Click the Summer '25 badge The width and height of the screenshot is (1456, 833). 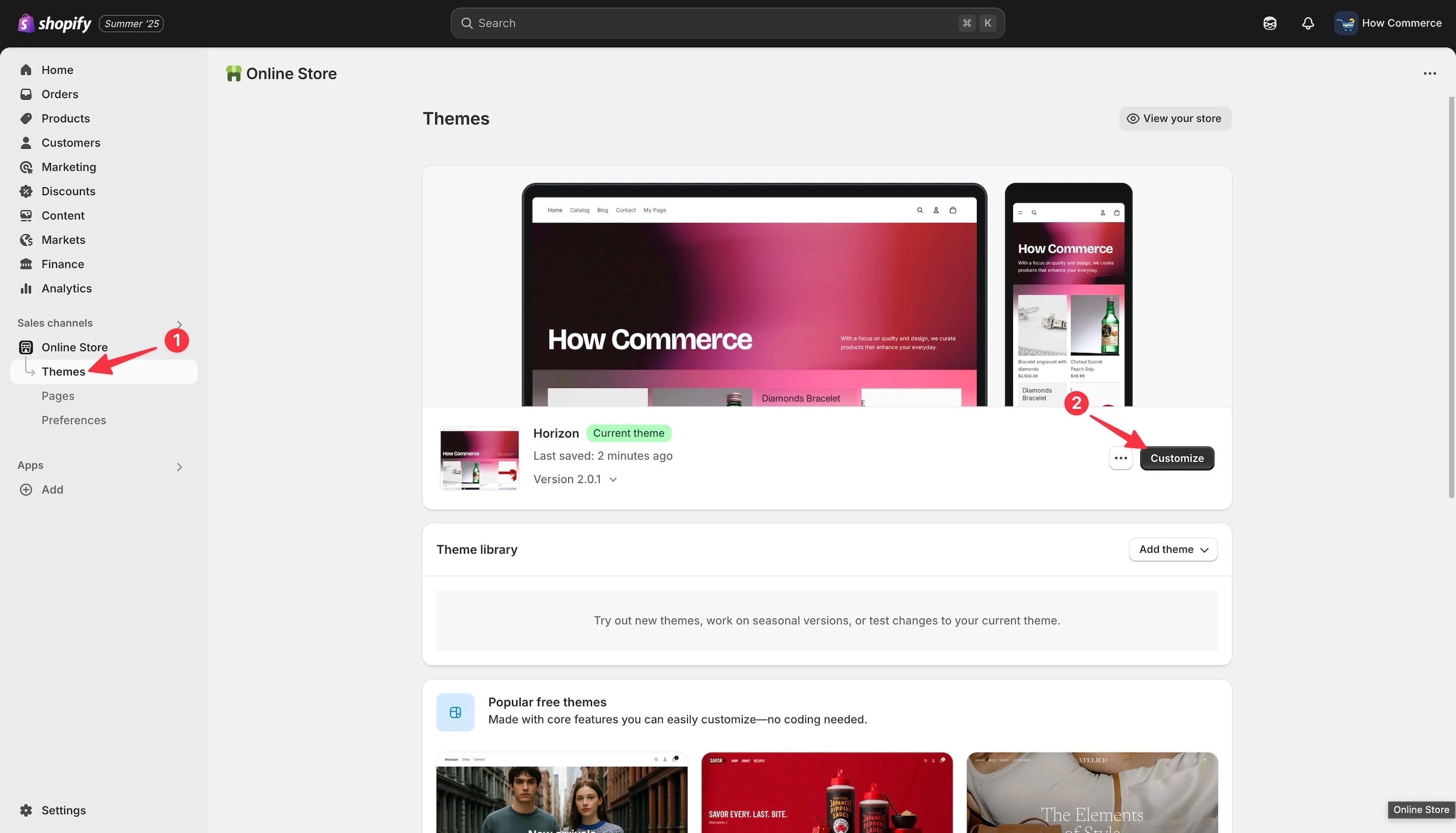[131, 23]
